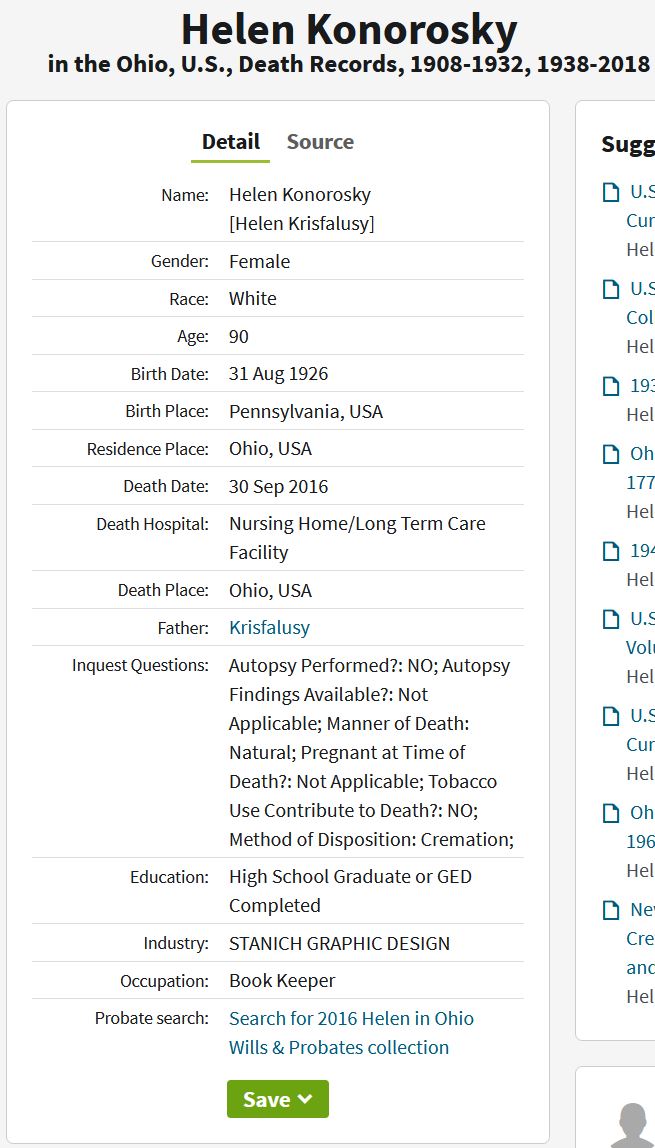This screenshot has height=1148, width=655.
Task: Select the Detail tab
Action: (230, 142)
